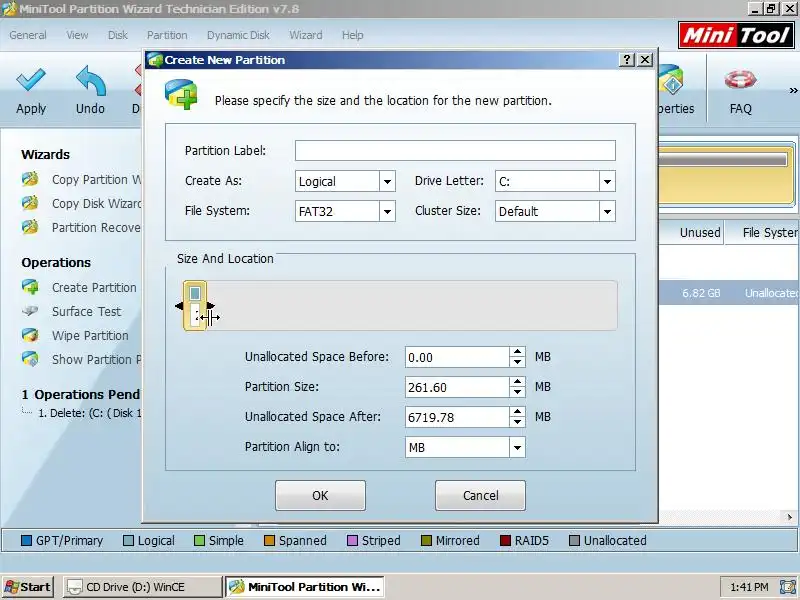Image resolution: width=800 pixels, height=600 pixels.
Task: Click the horizontal scrollbar right arrow
Action: click(x=789, y=517)
